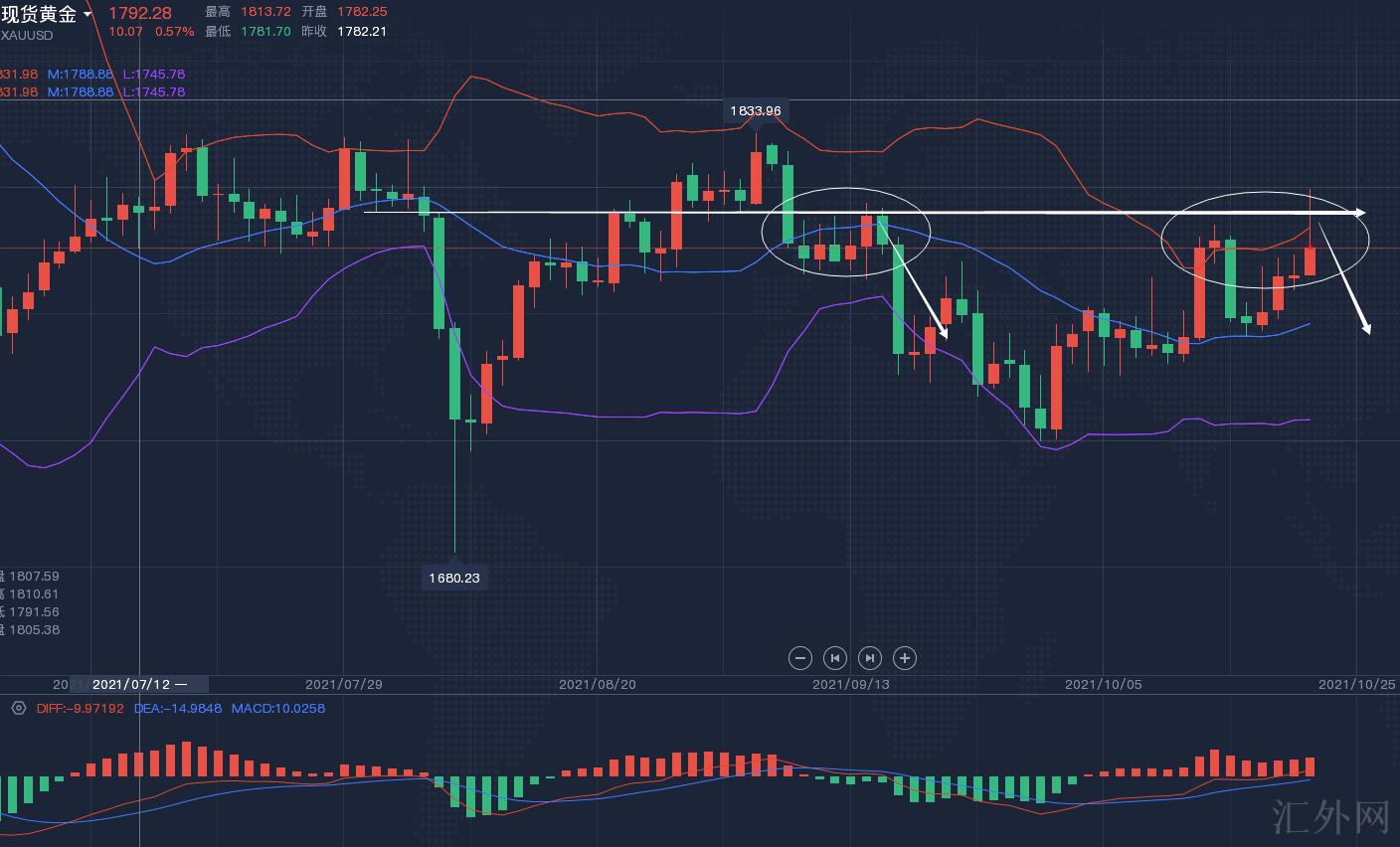Click the current price 1792.28

(x=139, y=13)
